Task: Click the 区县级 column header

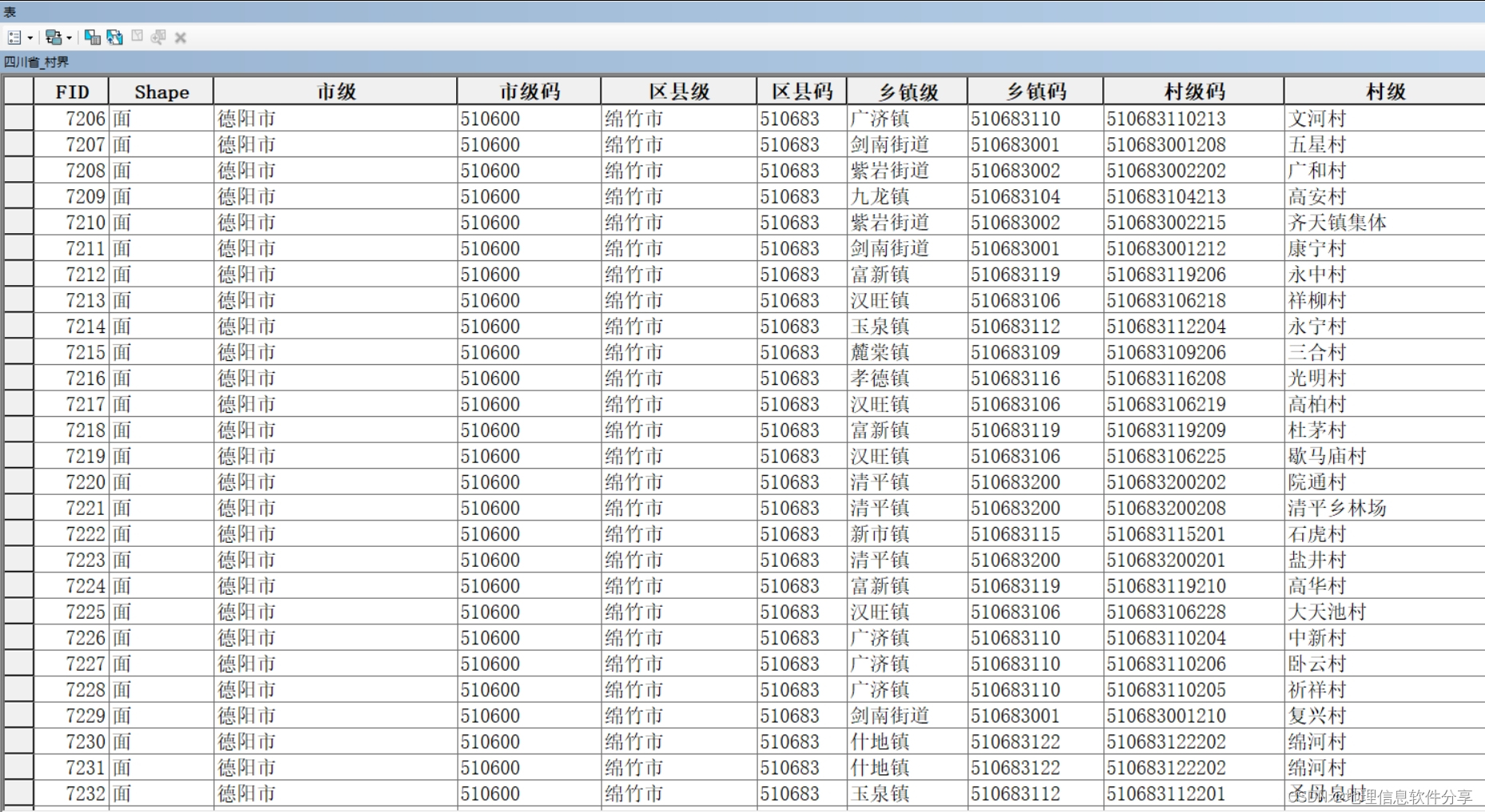Action: pos(679,92)
